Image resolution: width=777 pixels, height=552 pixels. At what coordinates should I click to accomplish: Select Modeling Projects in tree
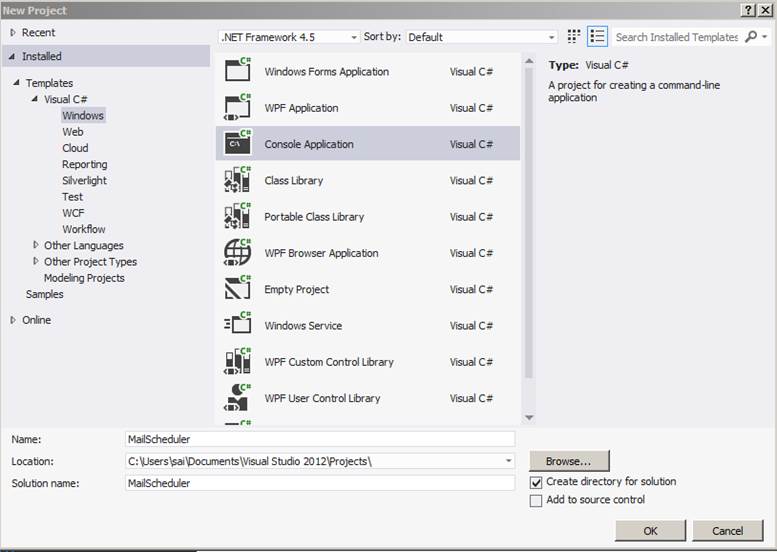(84, 278)
